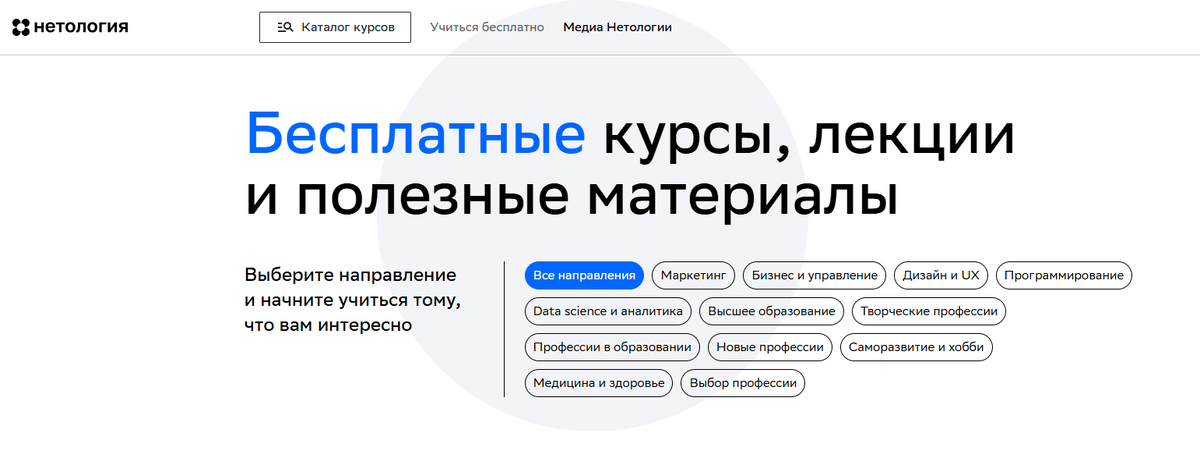Open the Учиться бесплатно link
This screenshot has height=451, width=1200.
487,27
